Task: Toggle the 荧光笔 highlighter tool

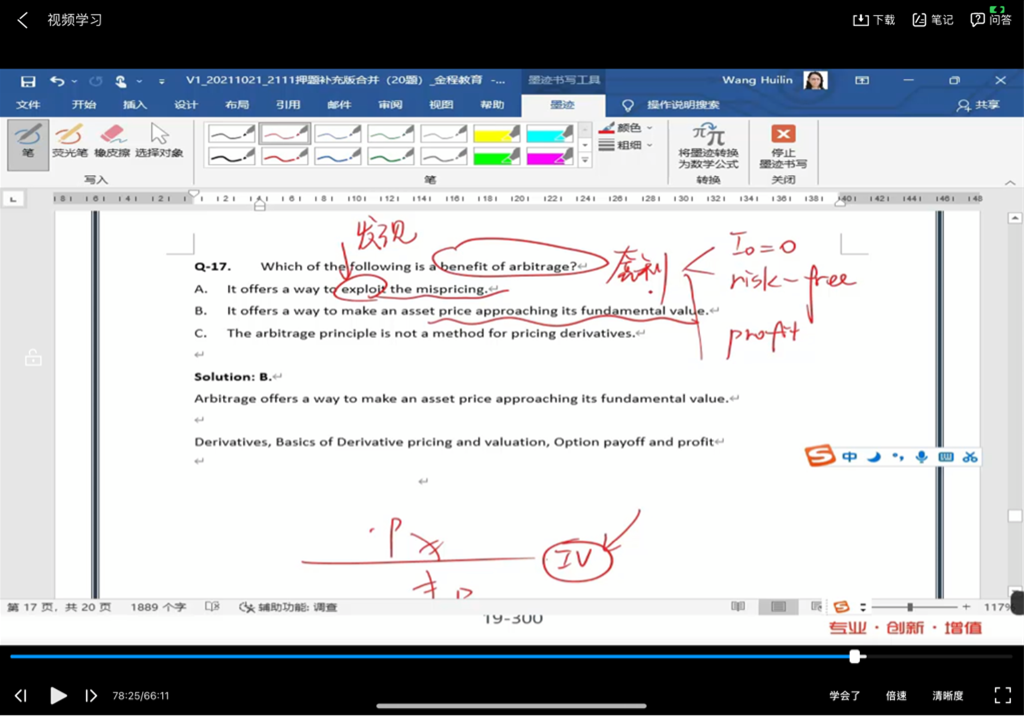Action: point(69,141)
